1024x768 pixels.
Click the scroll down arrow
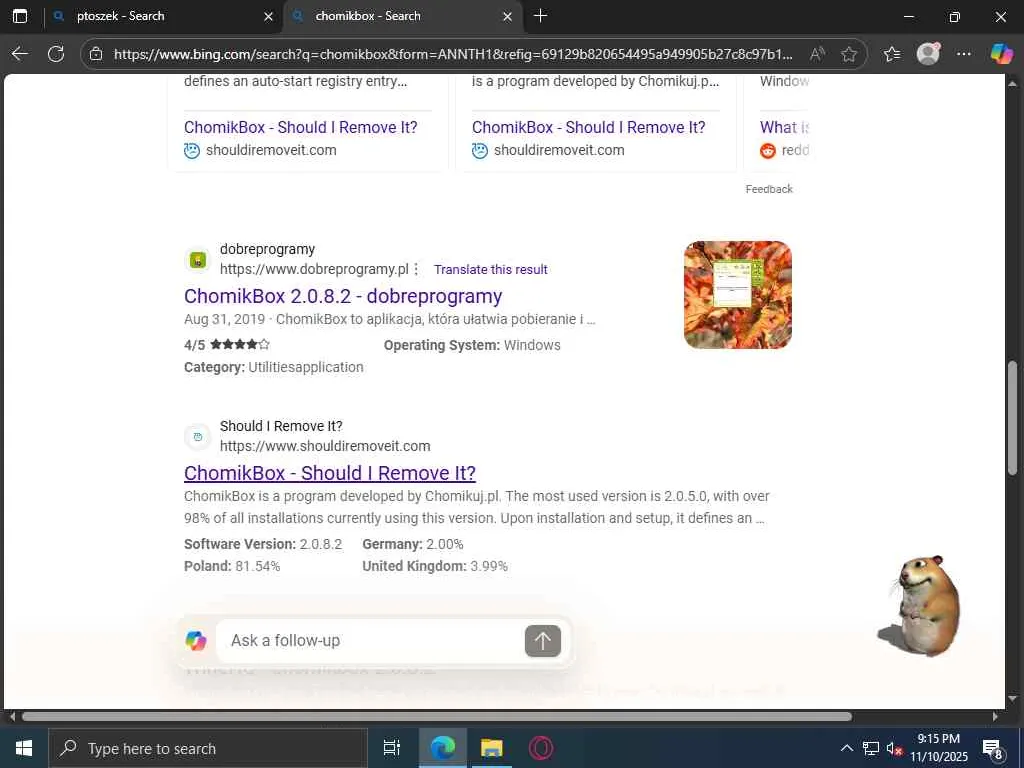[1012, 699]
